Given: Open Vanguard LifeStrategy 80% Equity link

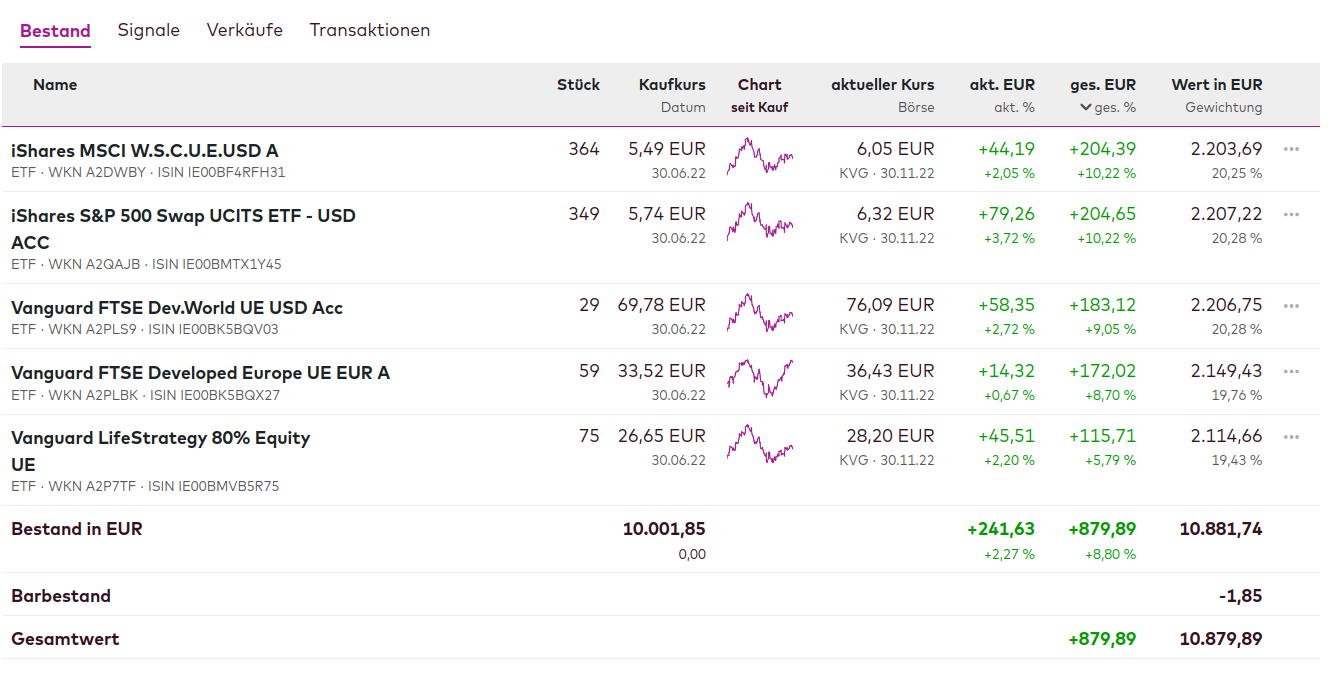Looking at the screenshot, I should pyautogui.click(x=160, y=438).
